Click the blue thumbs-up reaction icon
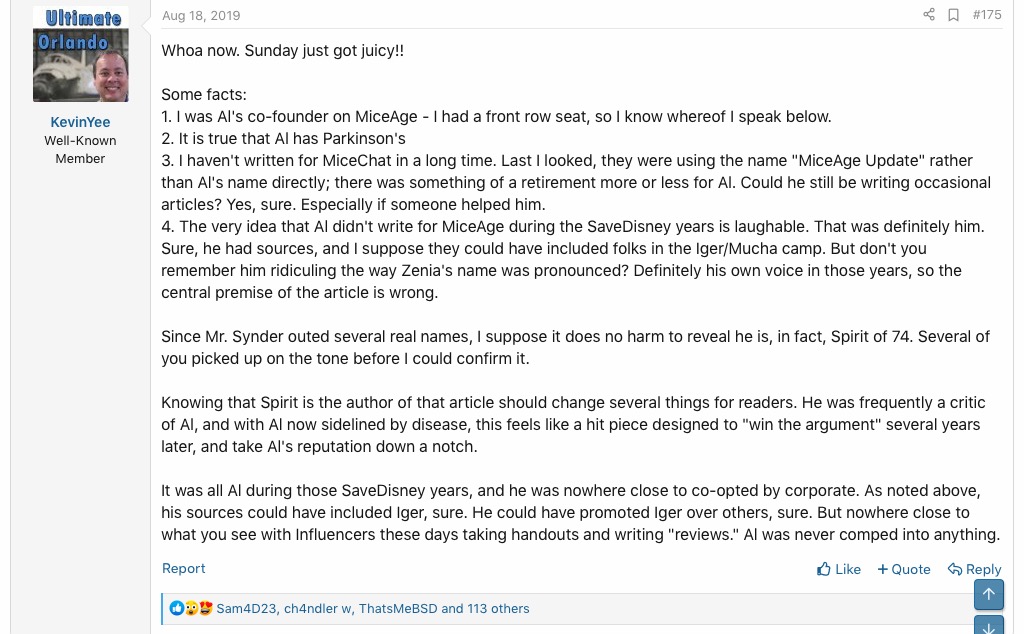 [177, 608]
